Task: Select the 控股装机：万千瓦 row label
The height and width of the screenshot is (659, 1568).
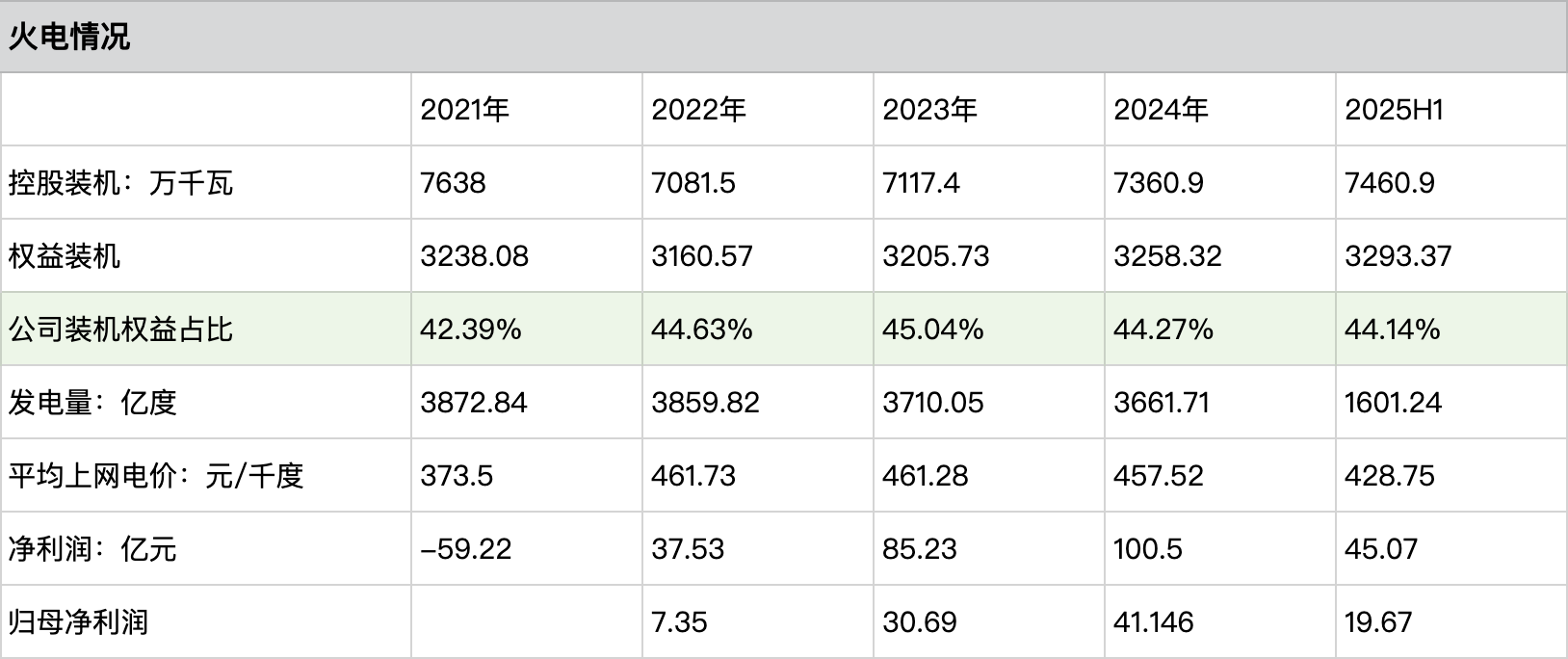Action: pyautogui.click(x=121, y=183)
